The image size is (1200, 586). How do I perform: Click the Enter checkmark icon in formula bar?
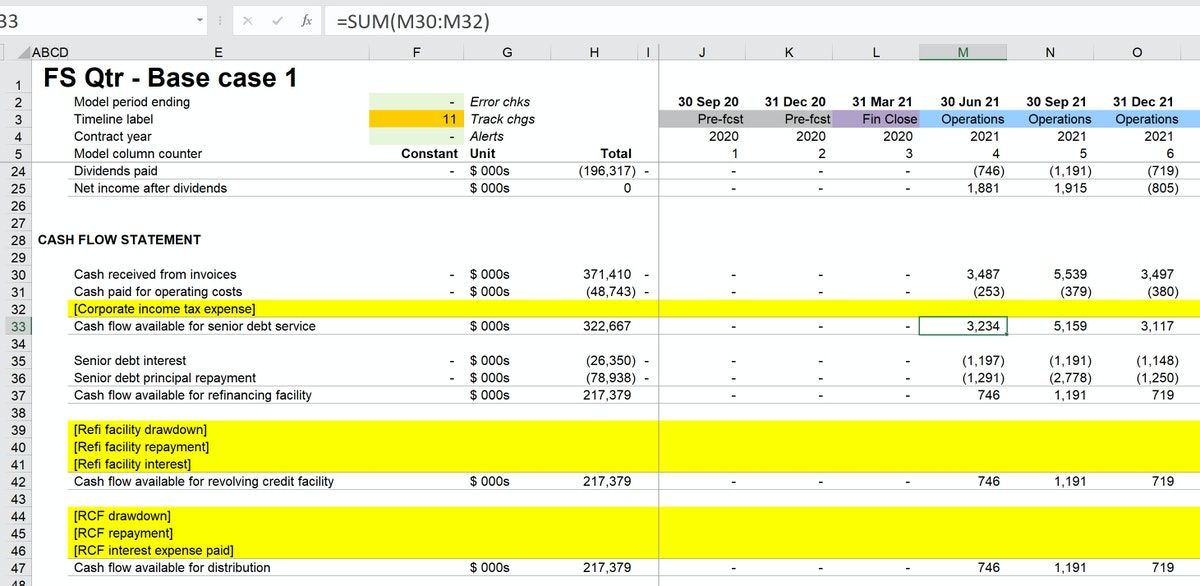tap(277, 18)
